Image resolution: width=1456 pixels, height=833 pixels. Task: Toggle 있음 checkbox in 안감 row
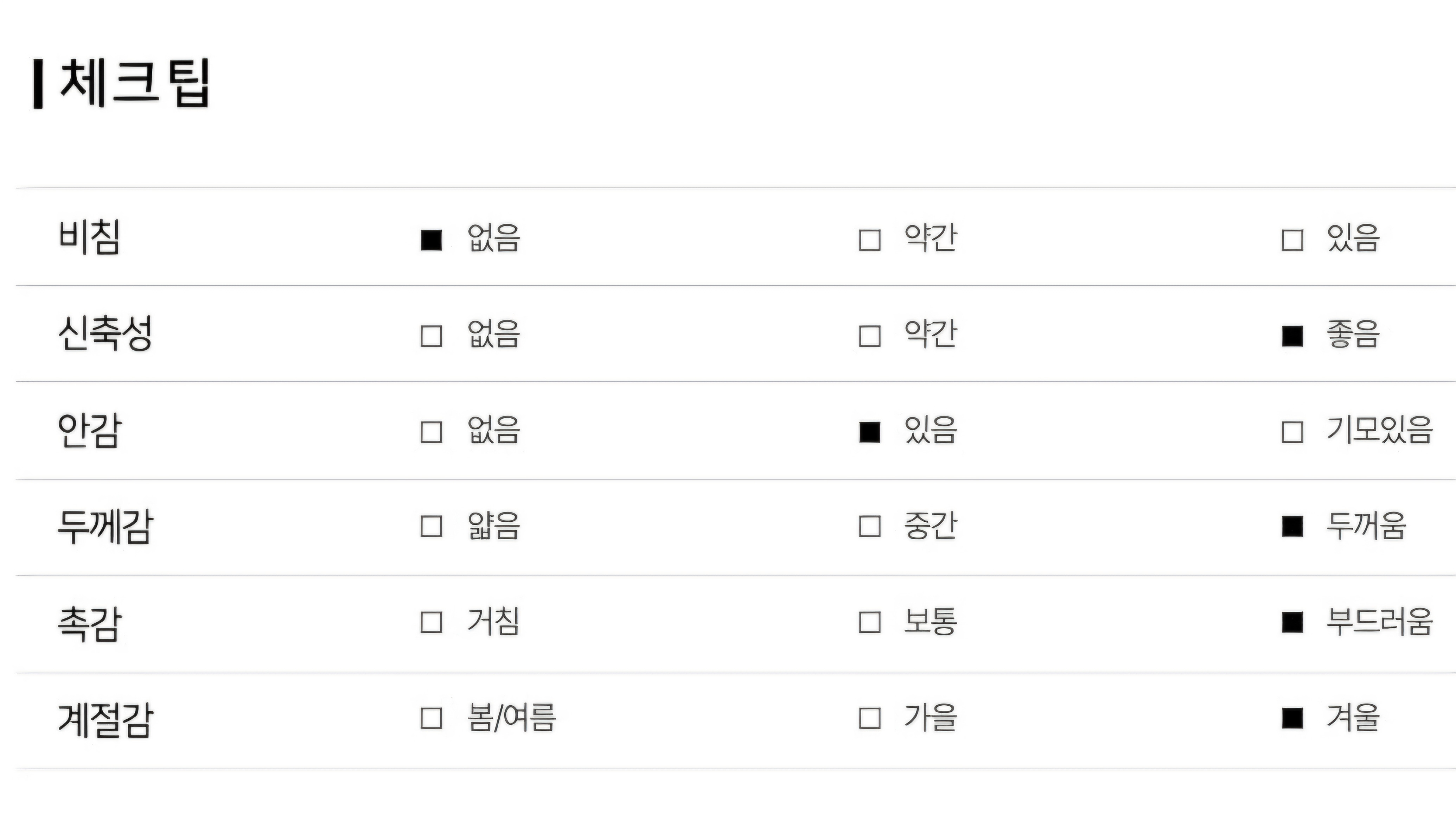tap(869, 433)
